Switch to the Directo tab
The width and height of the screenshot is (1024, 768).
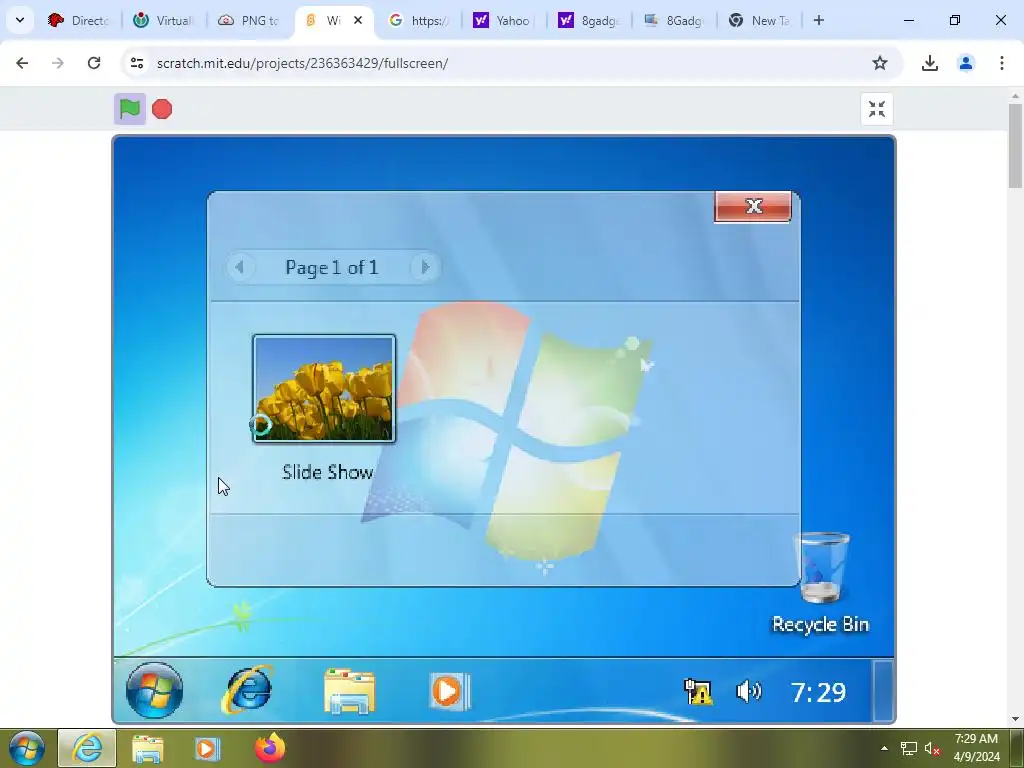[78, 20]
